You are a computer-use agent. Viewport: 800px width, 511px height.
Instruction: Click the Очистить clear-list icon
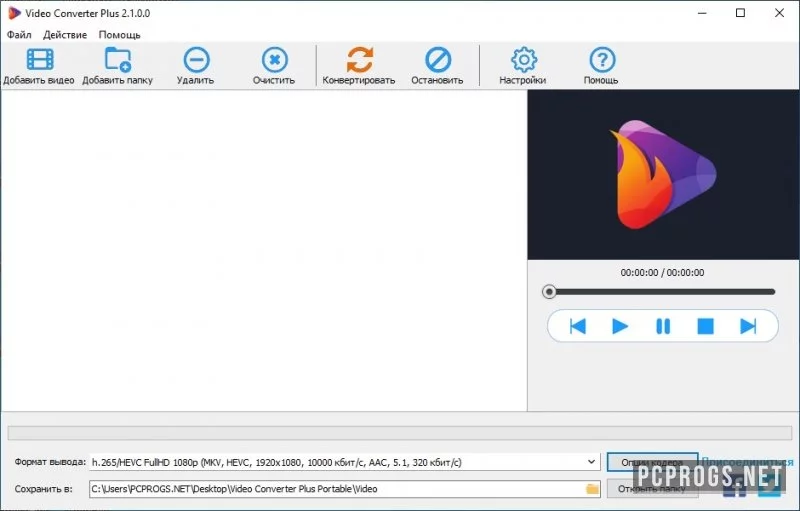(x=274, y=60)
